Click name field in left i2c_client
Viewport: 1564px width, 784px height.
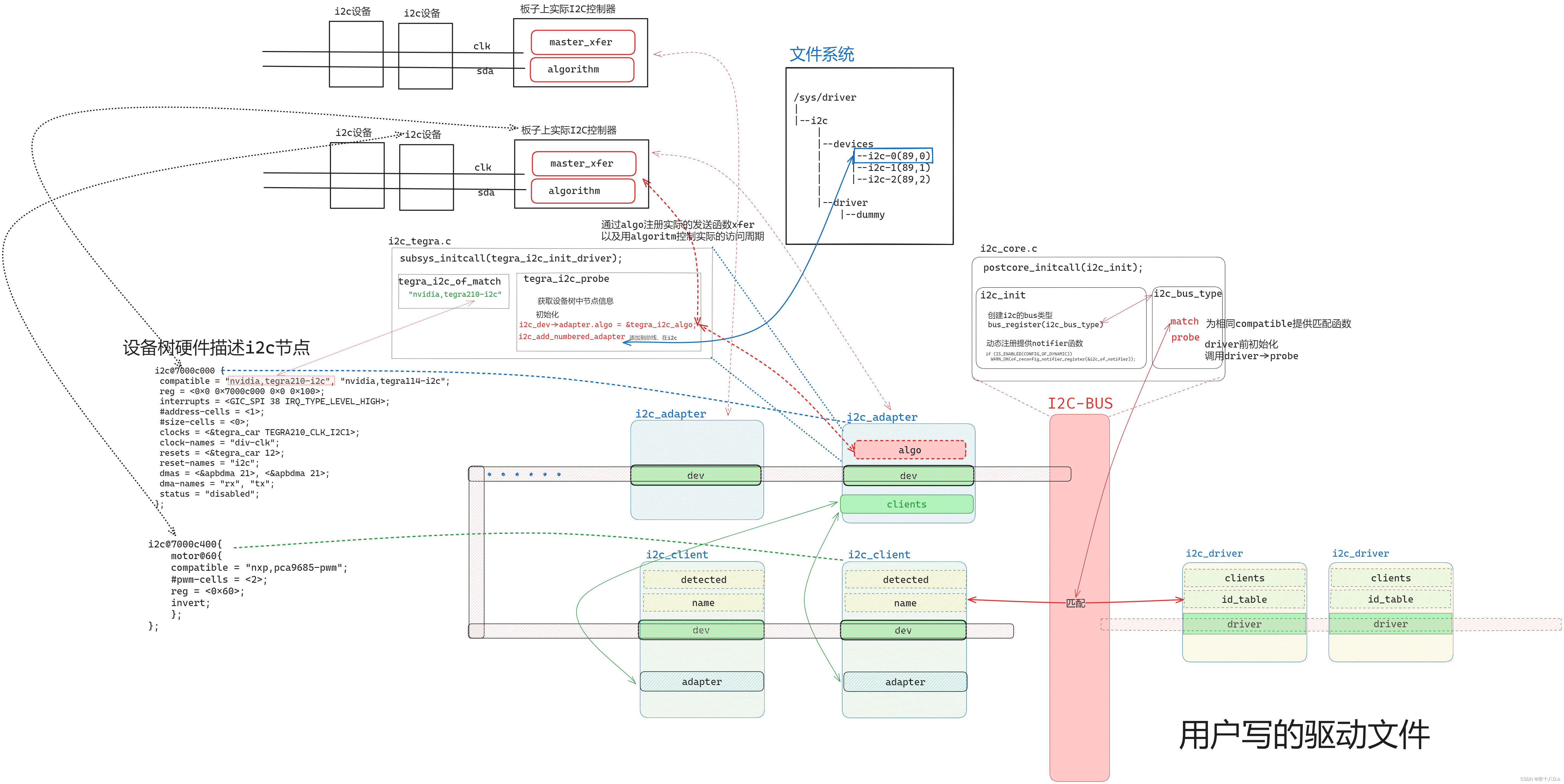[x=703, y=603]
